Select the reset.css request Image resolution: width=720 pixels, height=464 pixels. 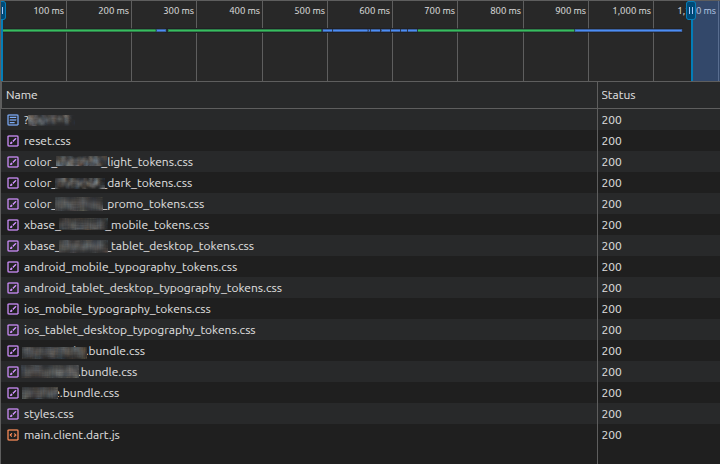pos(47,141)
